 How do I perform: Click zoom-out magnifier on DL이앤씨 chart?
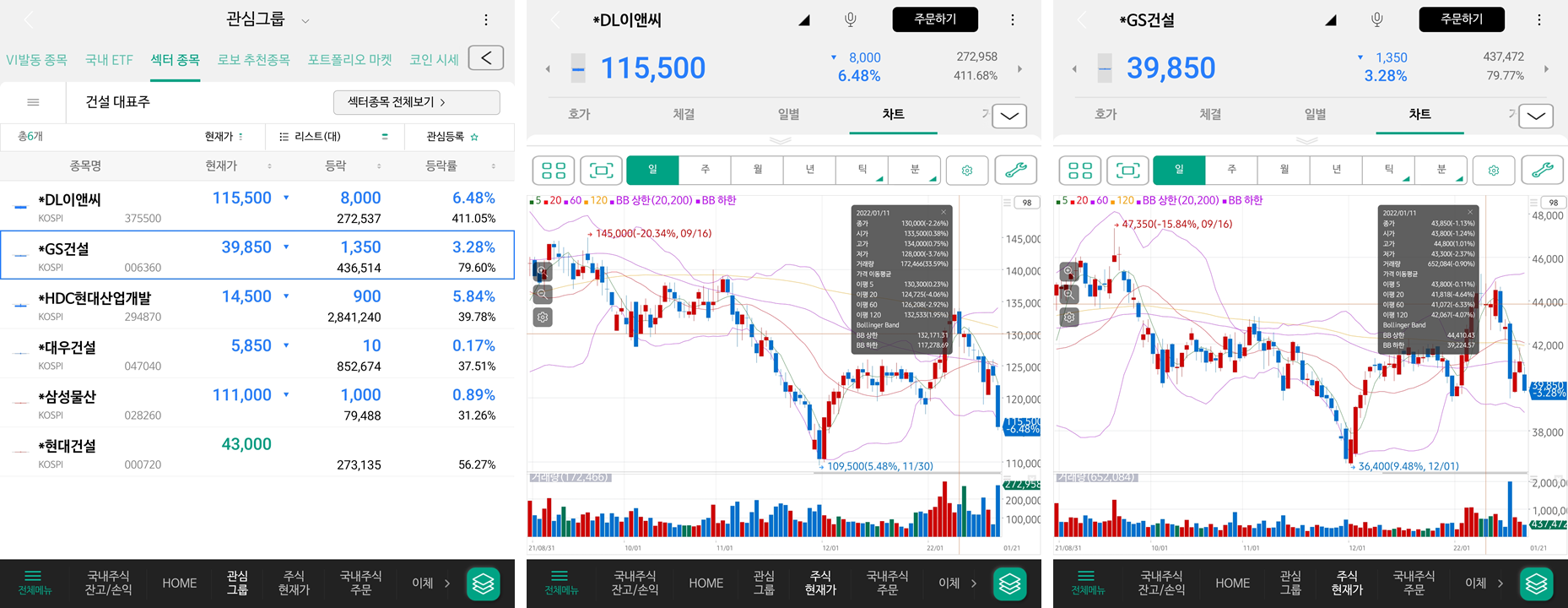[x=543, y=294]
